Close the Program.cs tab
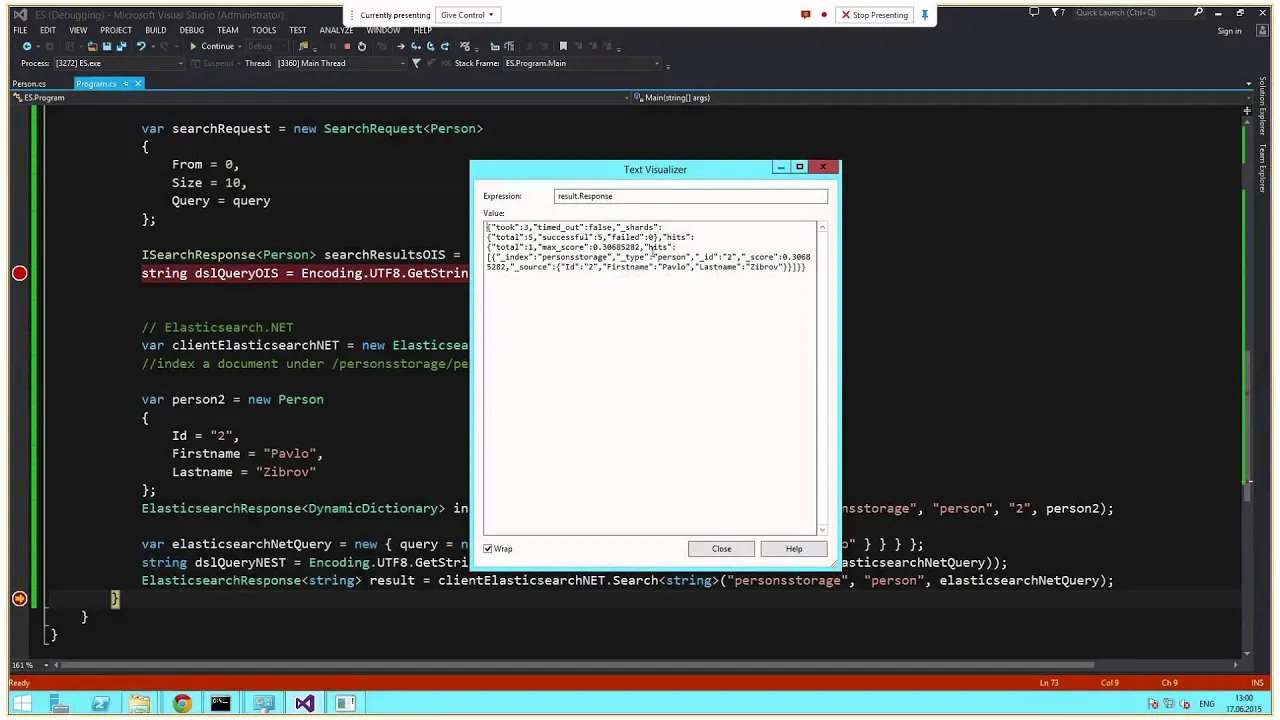The image size is (1280, 720). coord(138,83)
